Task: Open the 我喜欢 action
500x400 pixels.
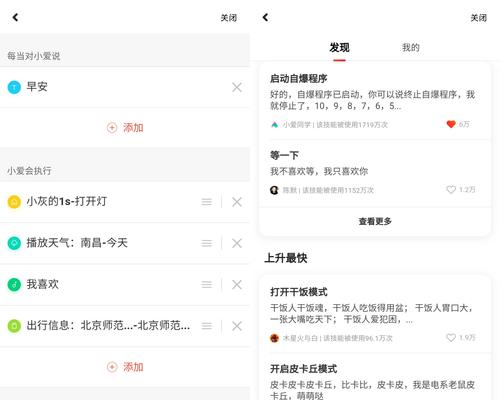Action: point(43,284)
